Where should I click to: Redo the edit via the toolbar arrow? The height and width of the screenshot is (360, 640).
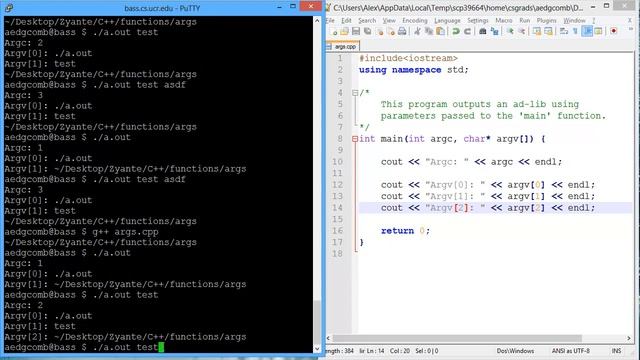point(468,31)
